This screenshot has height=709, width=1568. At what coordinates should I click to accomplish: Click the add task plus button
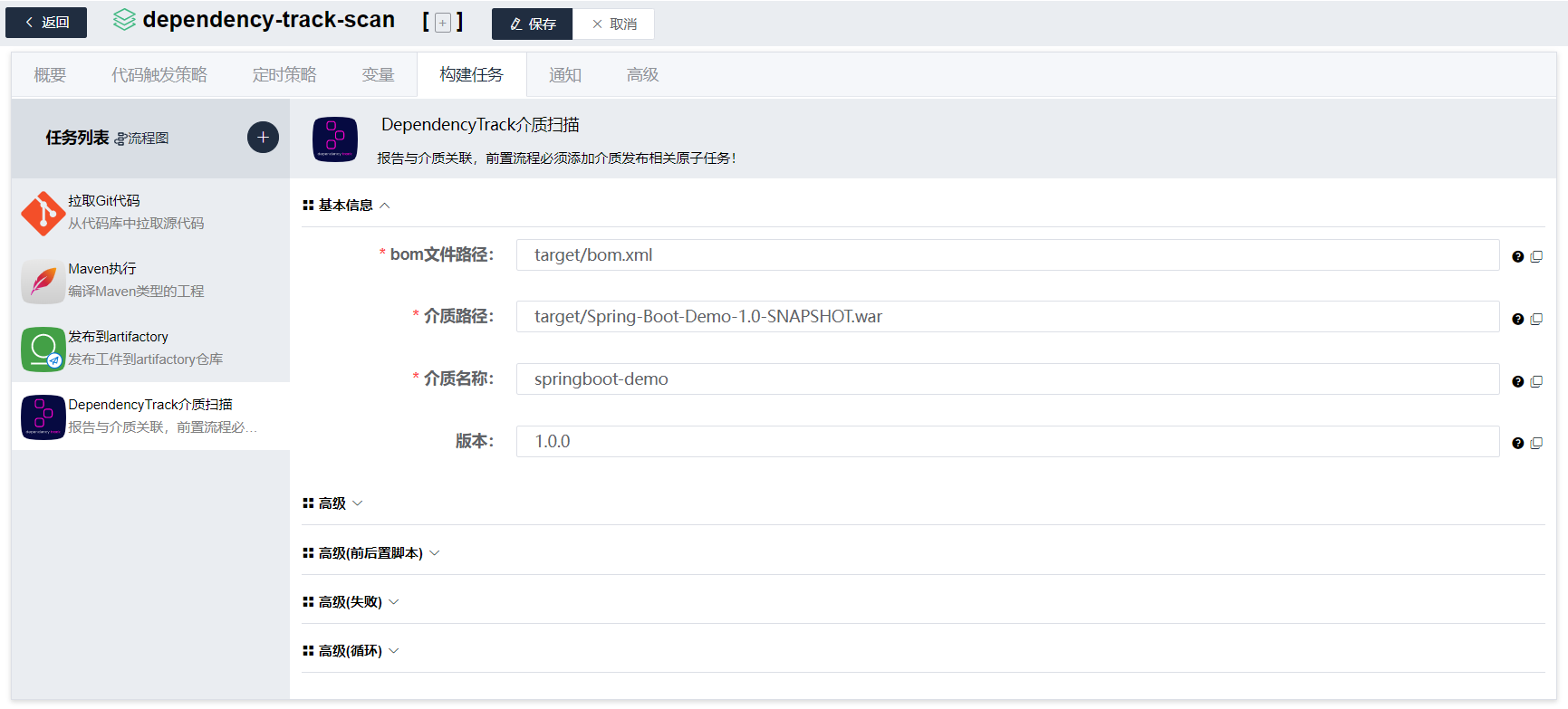click(x=263, y=138)
